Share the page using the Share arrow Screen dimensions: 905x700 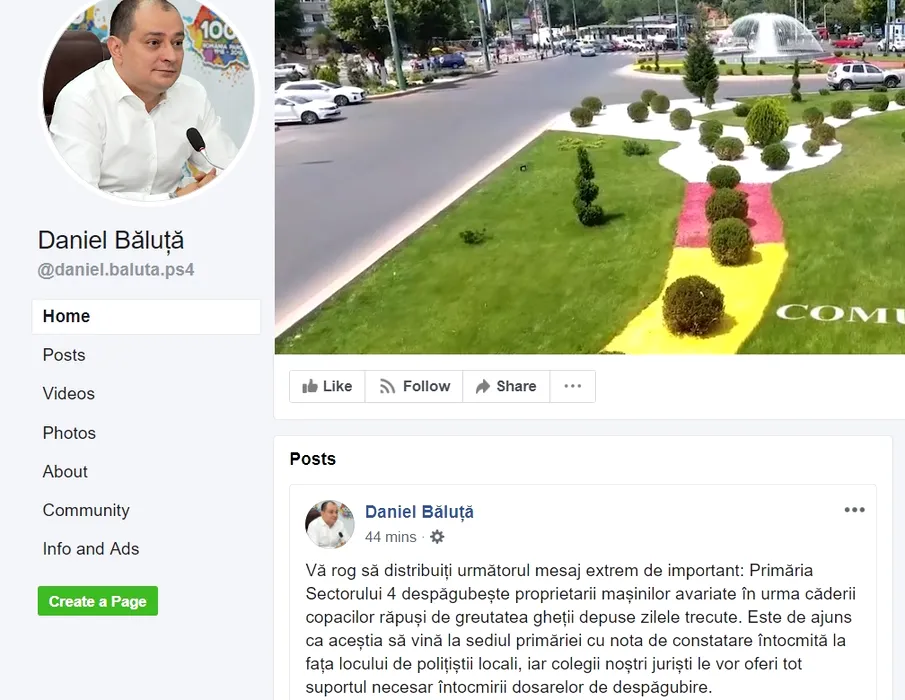(506, 386)
